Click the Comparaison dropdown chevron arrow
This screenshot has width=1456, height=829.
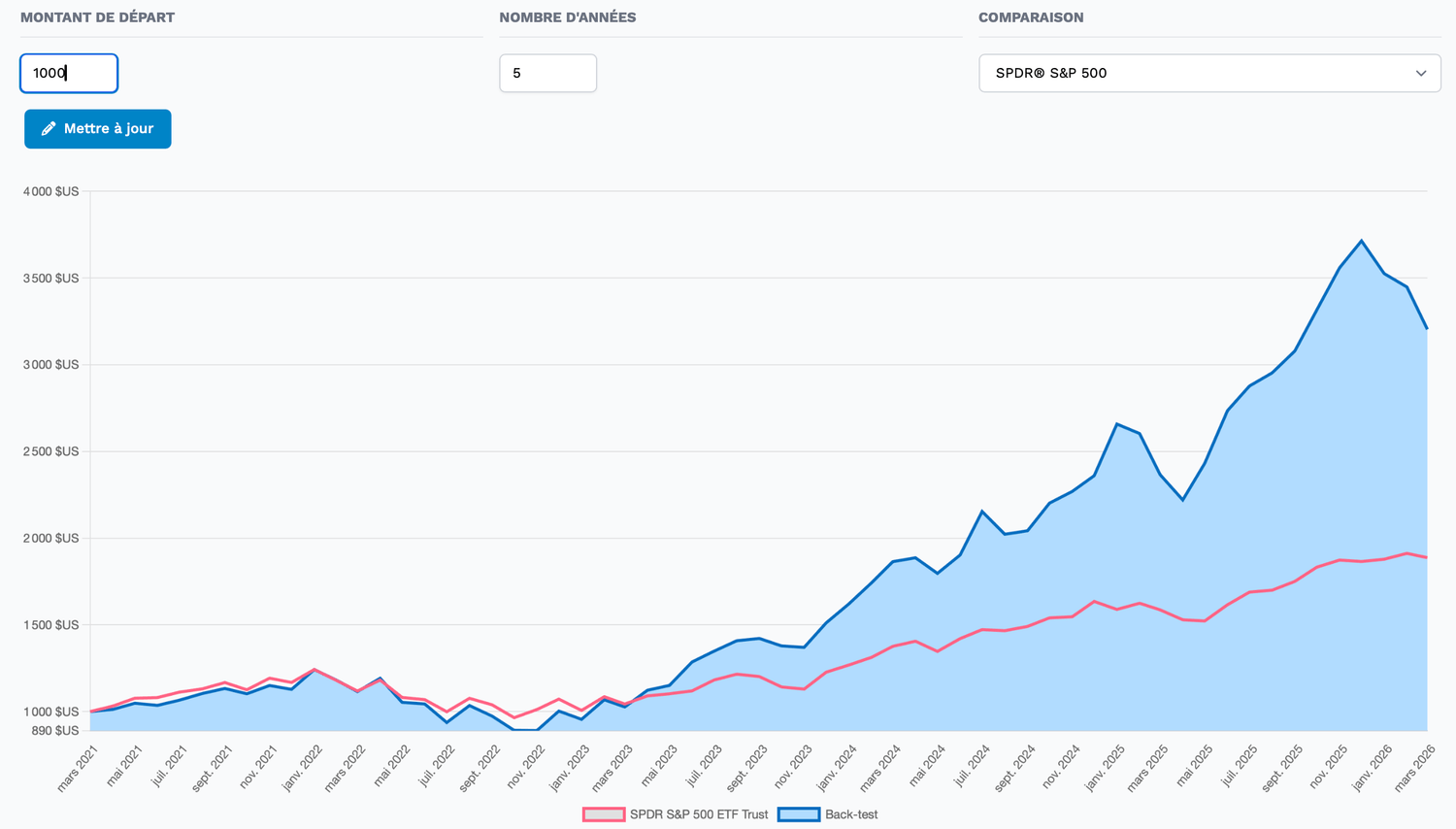coord(1420,74)
